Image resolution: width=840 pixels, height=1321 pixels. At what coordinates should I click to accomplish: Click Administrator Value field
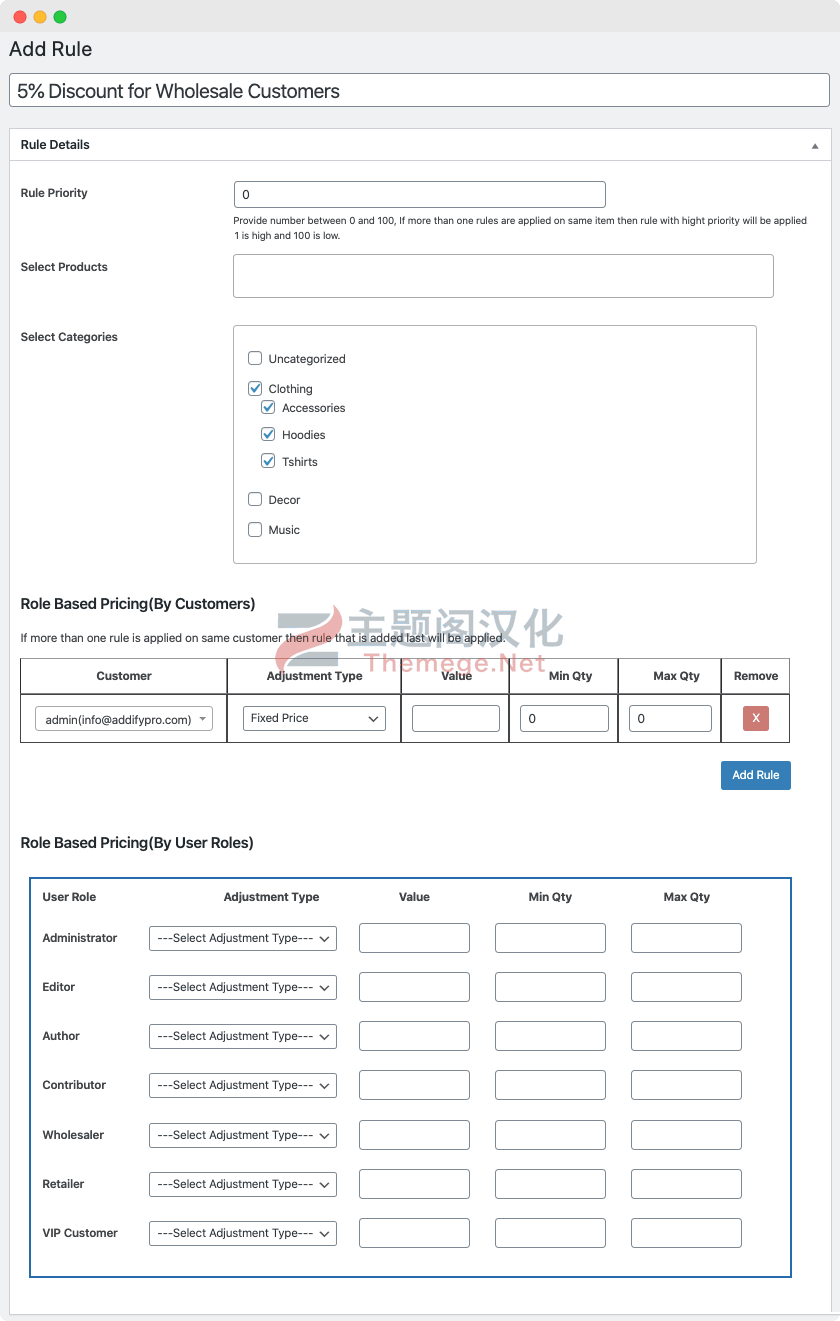click(414, 938)
